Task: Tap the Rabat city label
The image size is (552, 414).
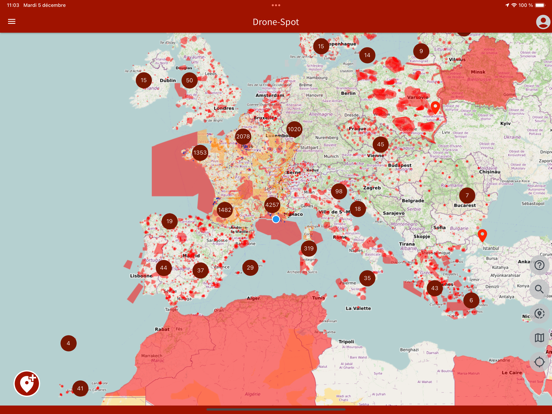Action: (x=162, y=329)
